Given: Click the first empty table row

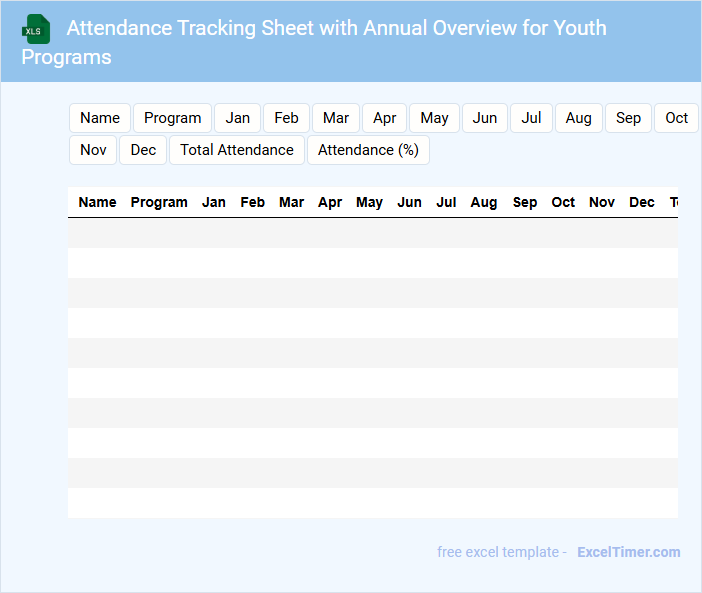Looking at the screenshot, I should click(372, 233).
